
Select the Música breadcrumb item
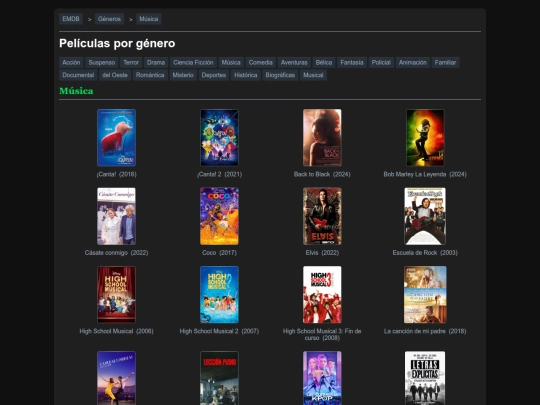149,19
